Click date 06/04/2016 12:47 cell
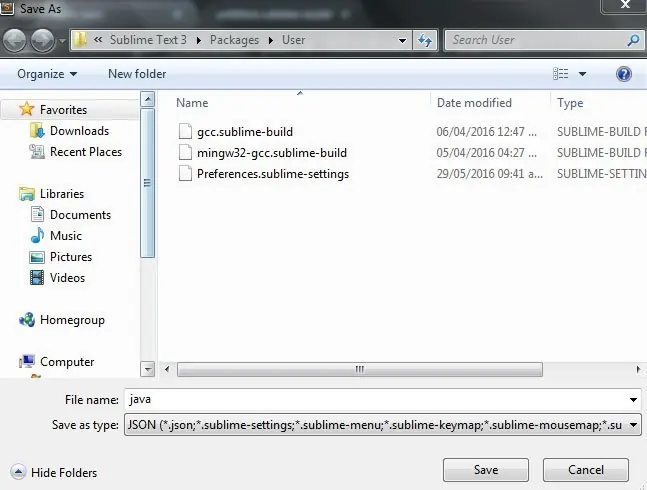Screen dimensions: 647x490 tap(486, 132)
